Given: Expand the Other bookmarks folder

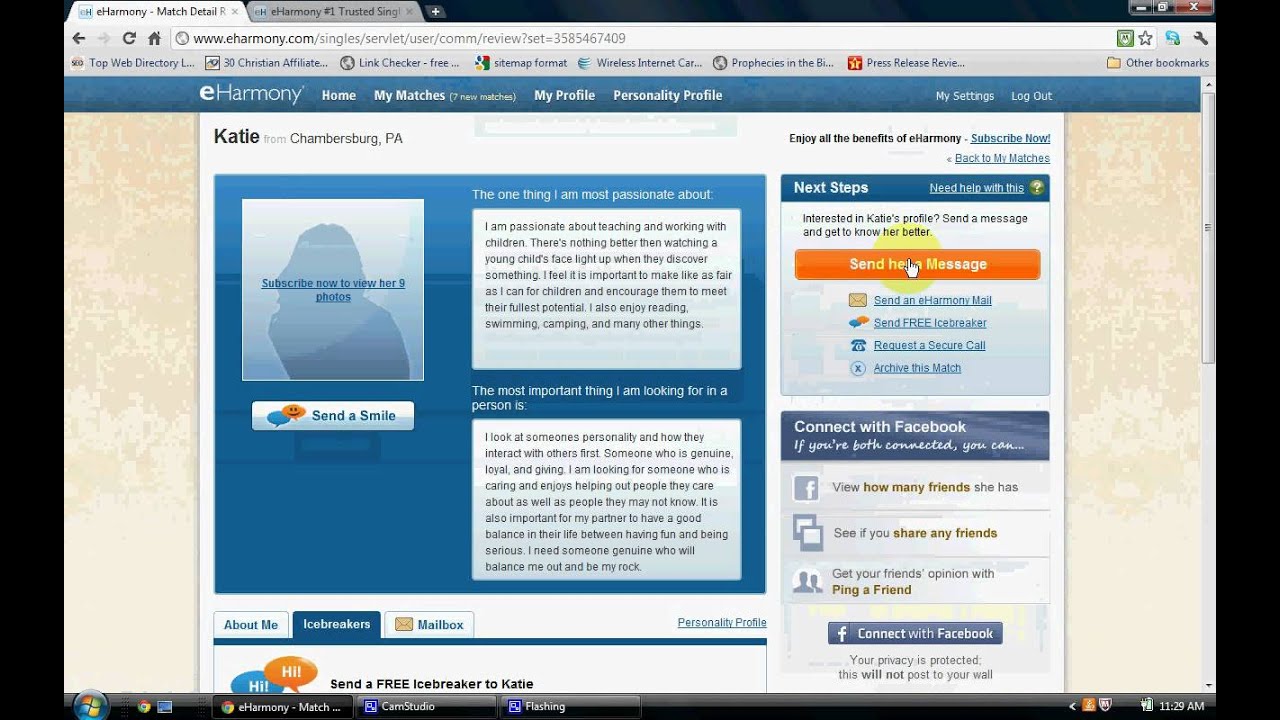Looking at the screenshot, I should click(x=1158, y=62).
